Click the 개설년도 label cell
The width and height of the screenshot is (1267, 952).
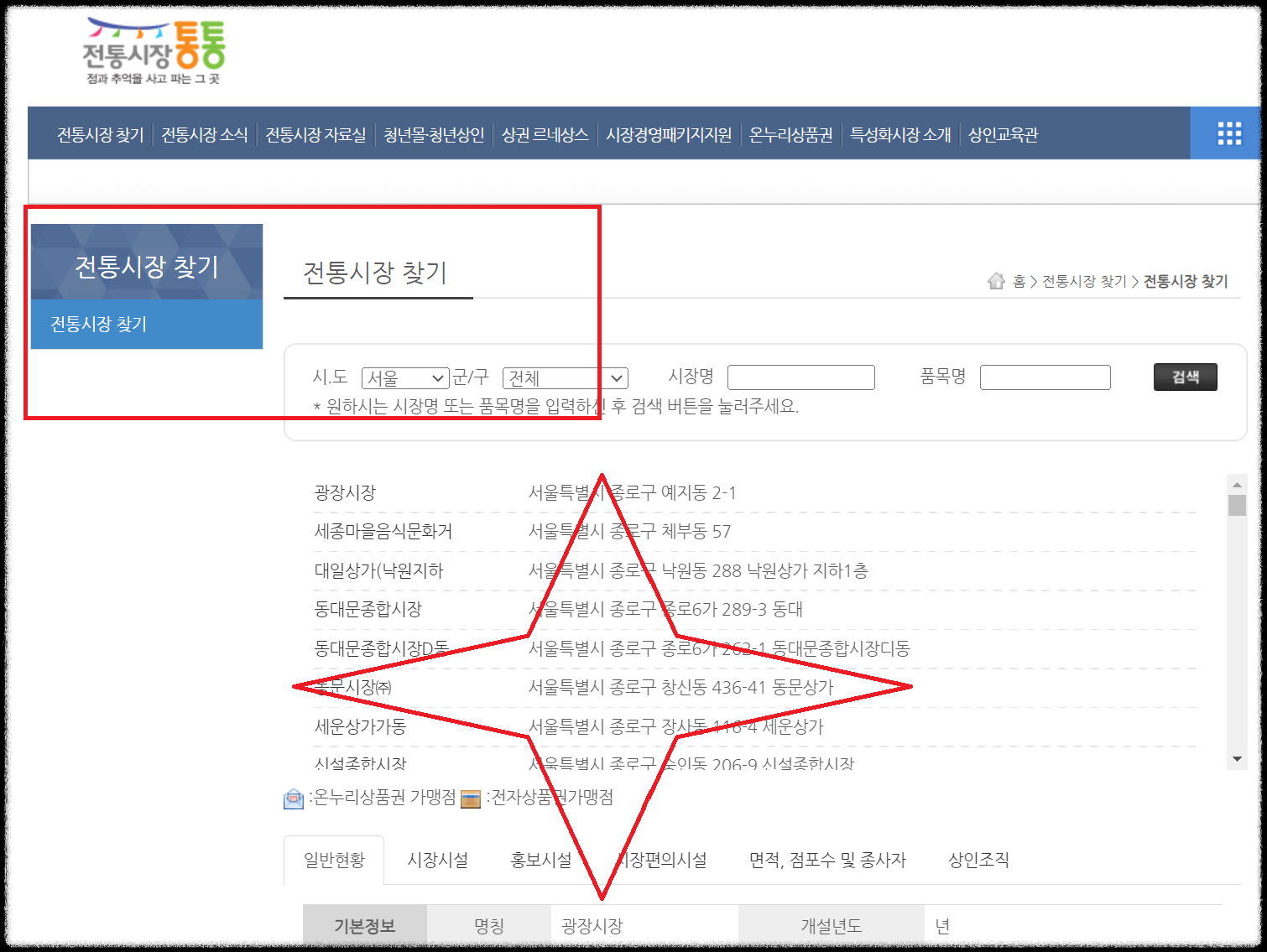[x=831, y=926]
